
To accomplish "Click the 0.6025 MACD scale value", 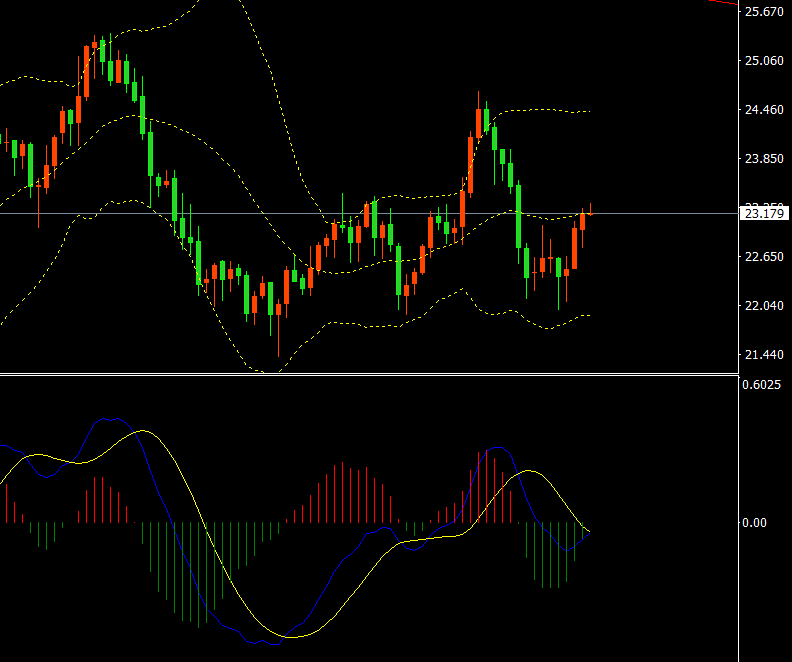I will (761, 385).
